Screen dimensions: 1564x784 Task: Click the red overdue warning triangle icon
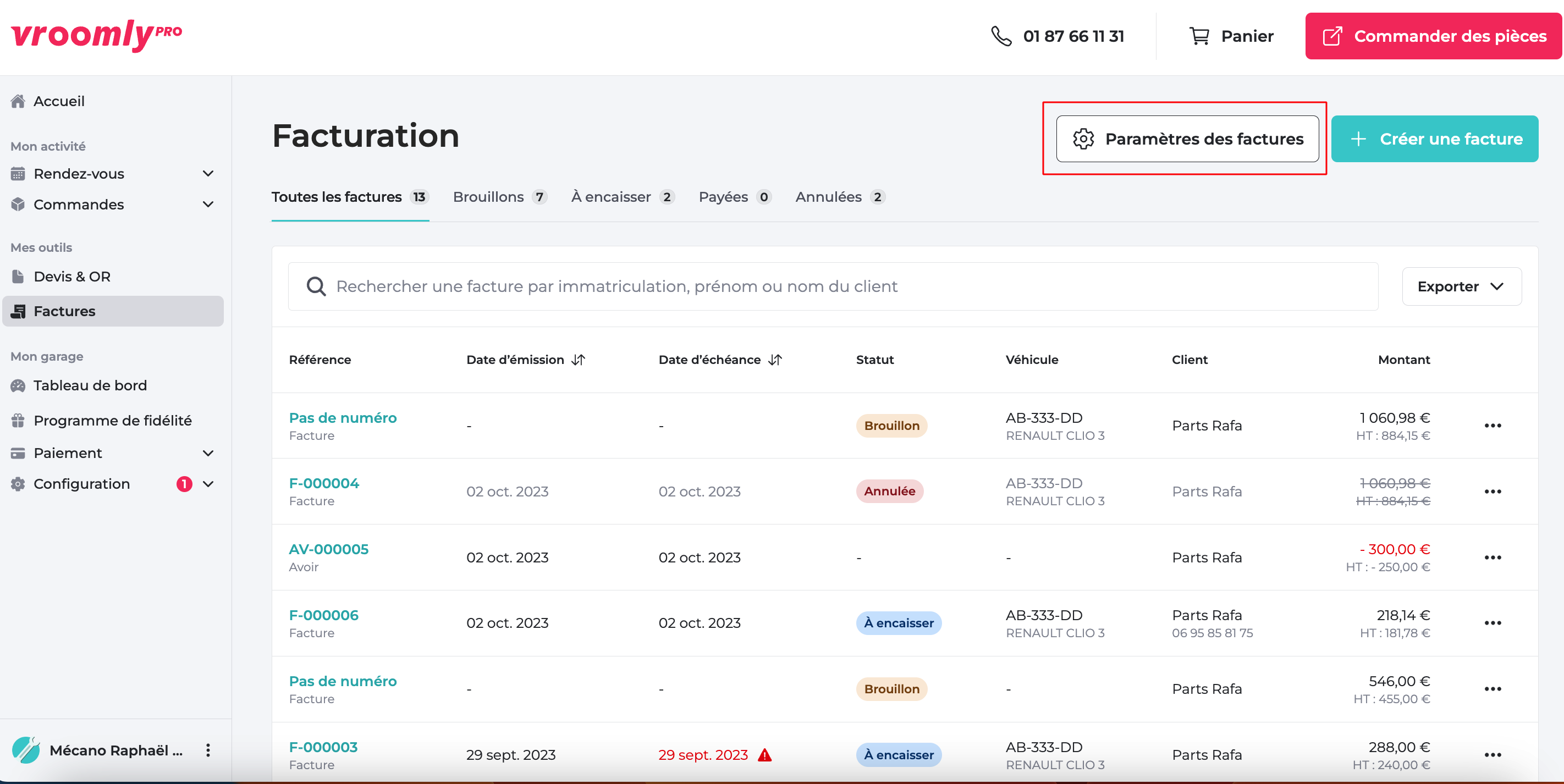point(765,755)
